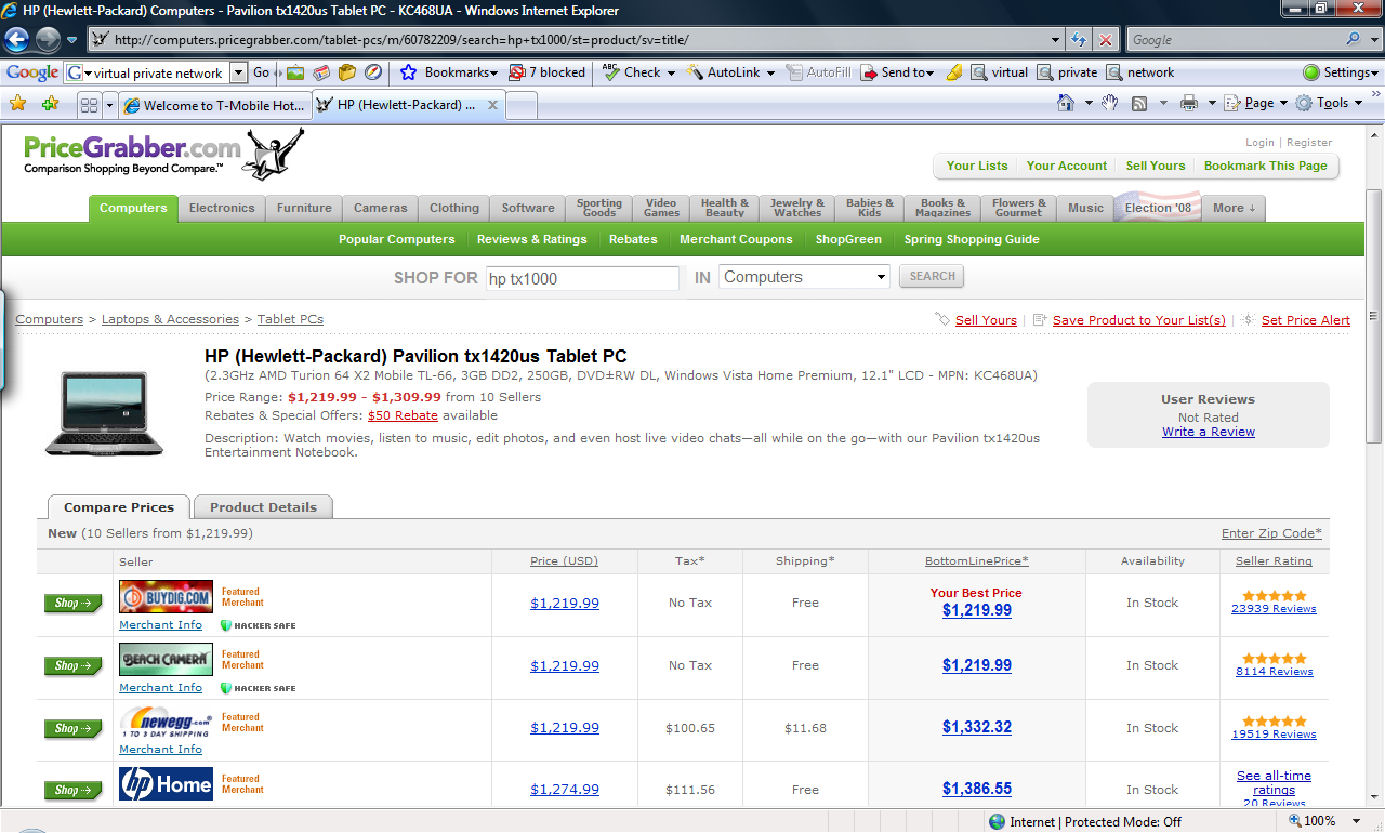Screen dimensions: 1385x833
Task: Click the Favorites Center star icon
Action: tap(18, 103)
